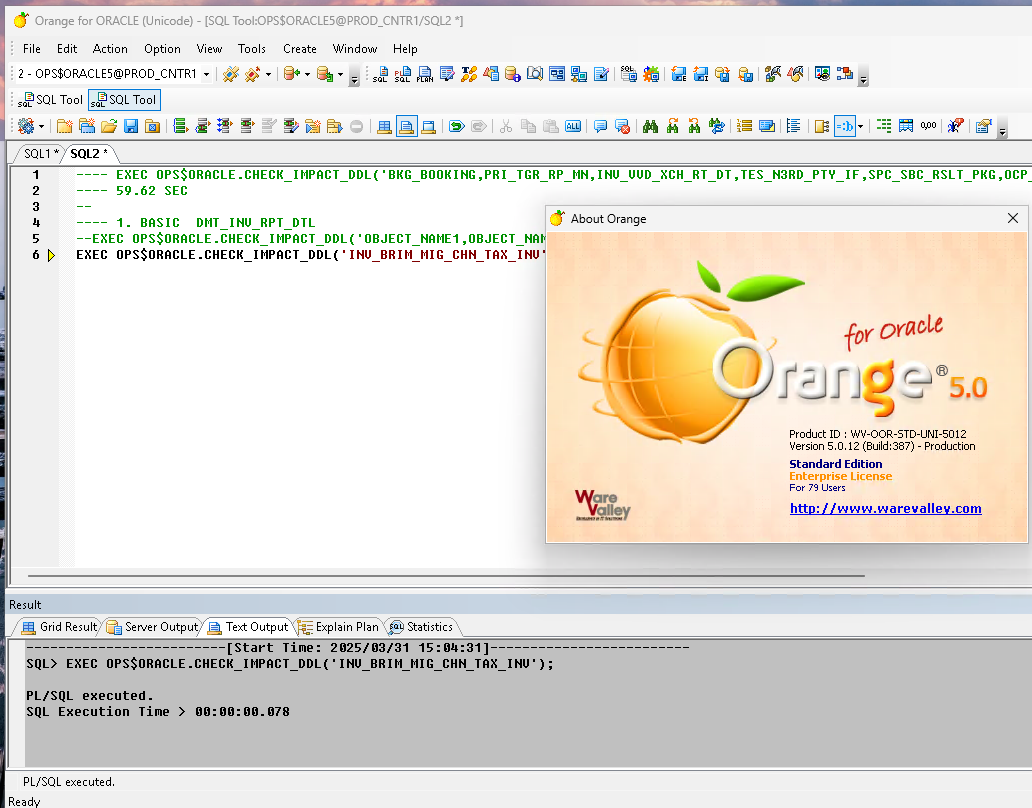Expand the arrow next to ':b' button
The width and height of the screenshot is (1032, 808).
coord(860,126)
